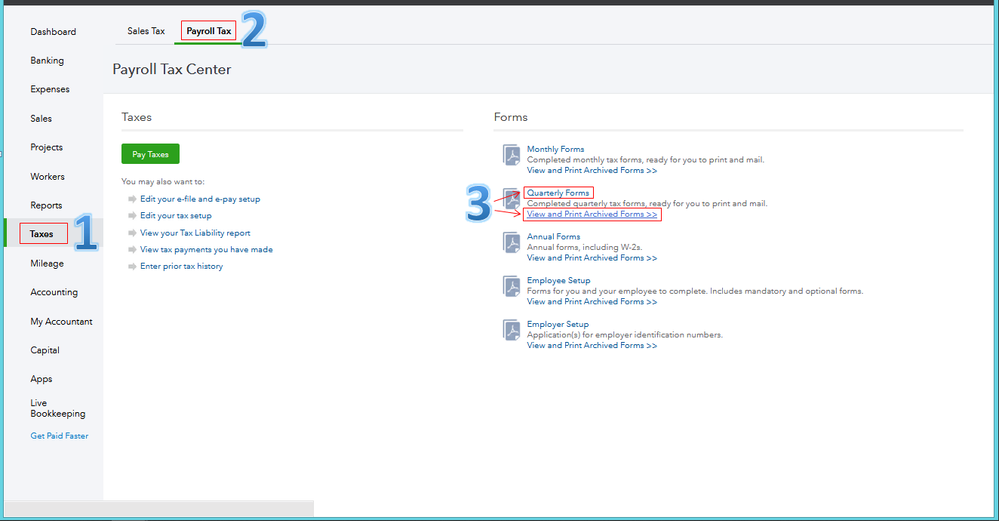Open Edit your tax setup link
The height and width of the screenshot is (521, 999).
pos(176,215)
